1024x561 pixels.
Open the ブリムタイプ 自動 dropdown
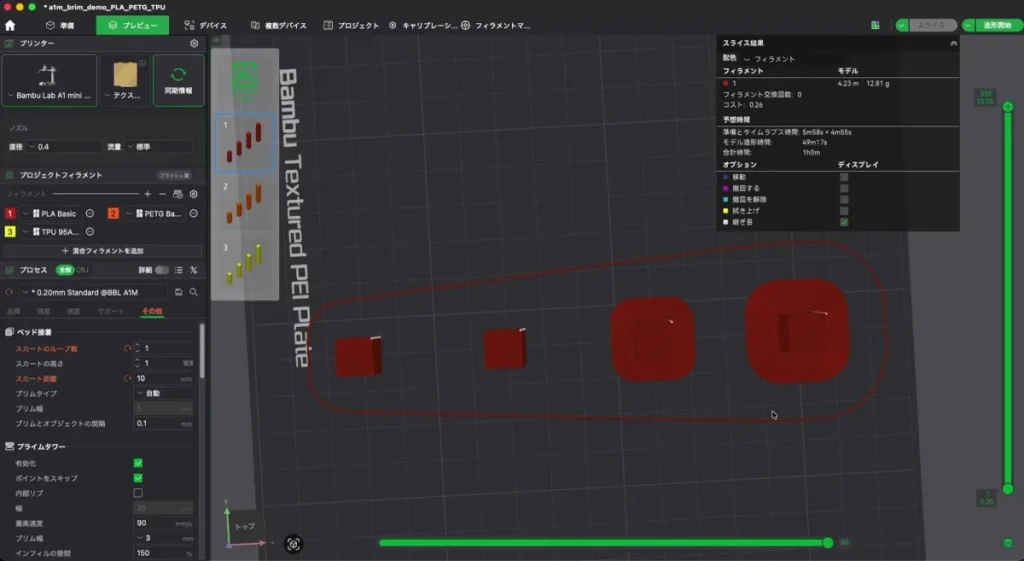pos(163,393)
